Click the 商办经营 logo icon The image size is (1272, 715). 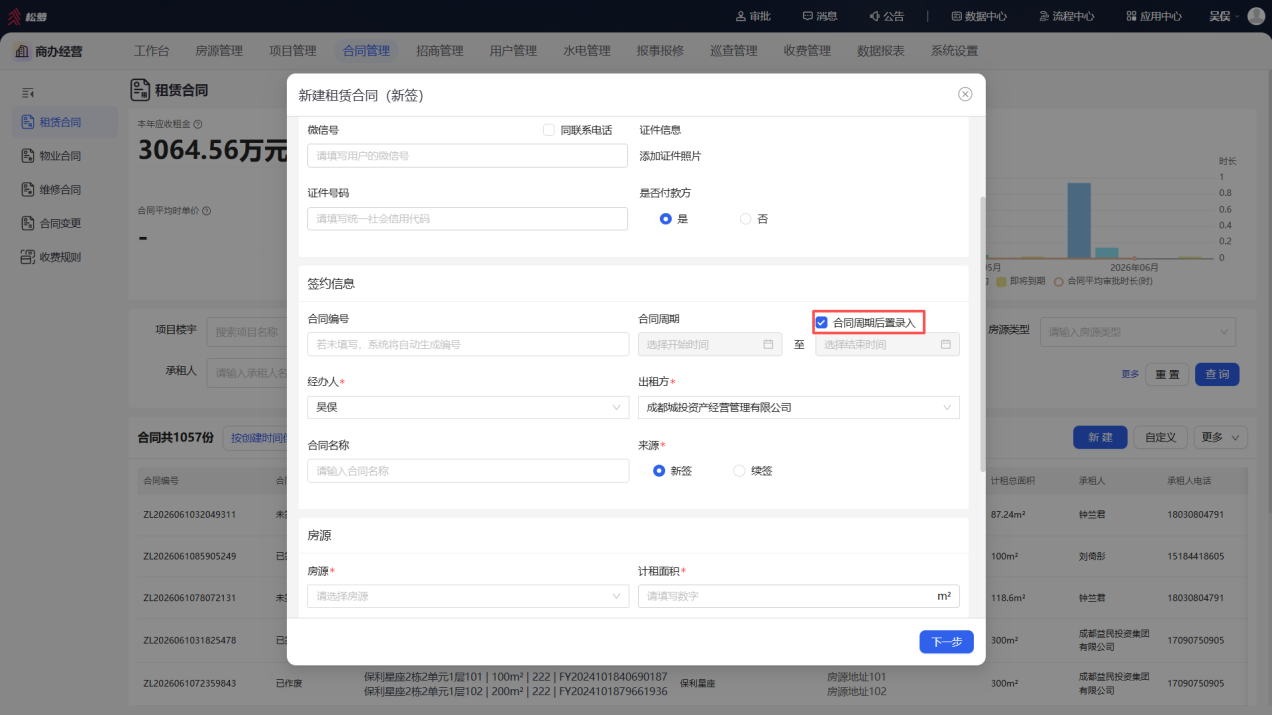(x=22, y=51)
